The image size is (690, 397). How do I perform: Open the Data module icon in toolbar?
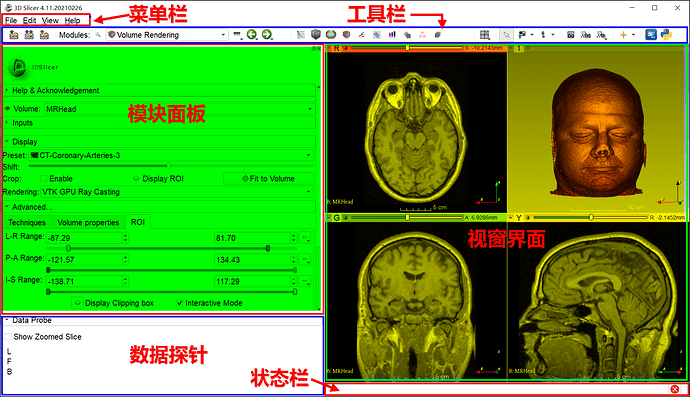(301, 35)
